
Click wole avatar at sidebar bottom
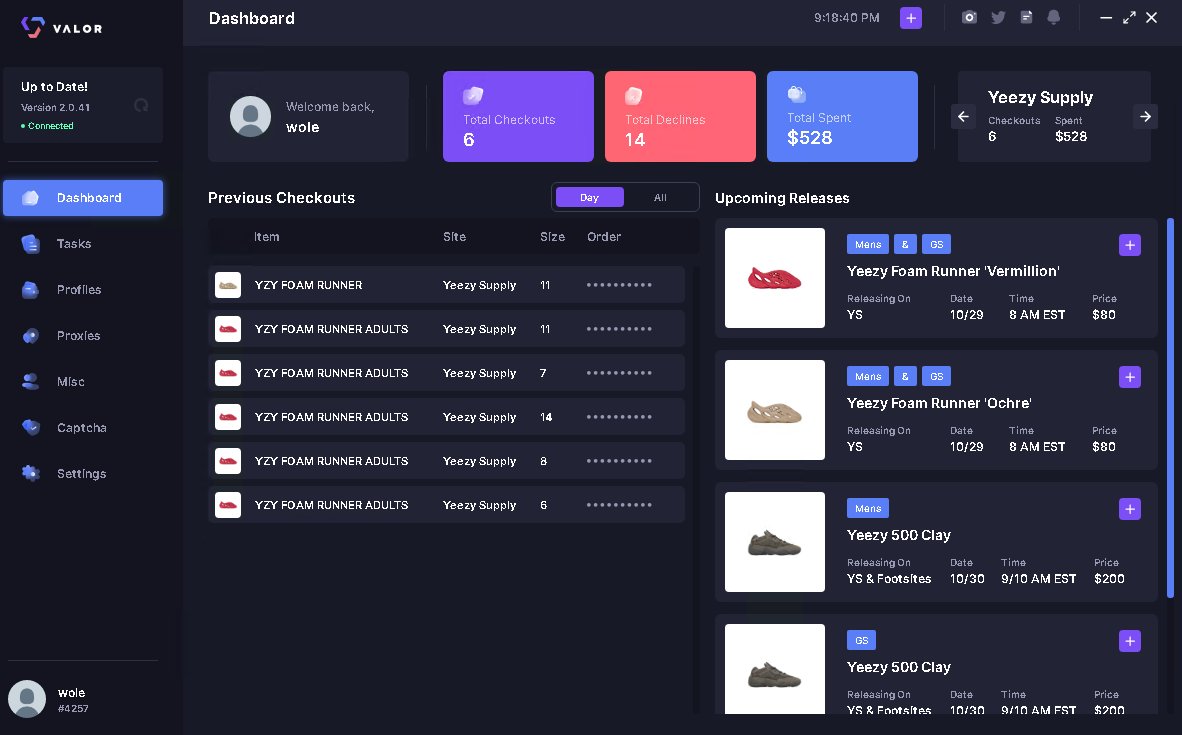[27, 699]
